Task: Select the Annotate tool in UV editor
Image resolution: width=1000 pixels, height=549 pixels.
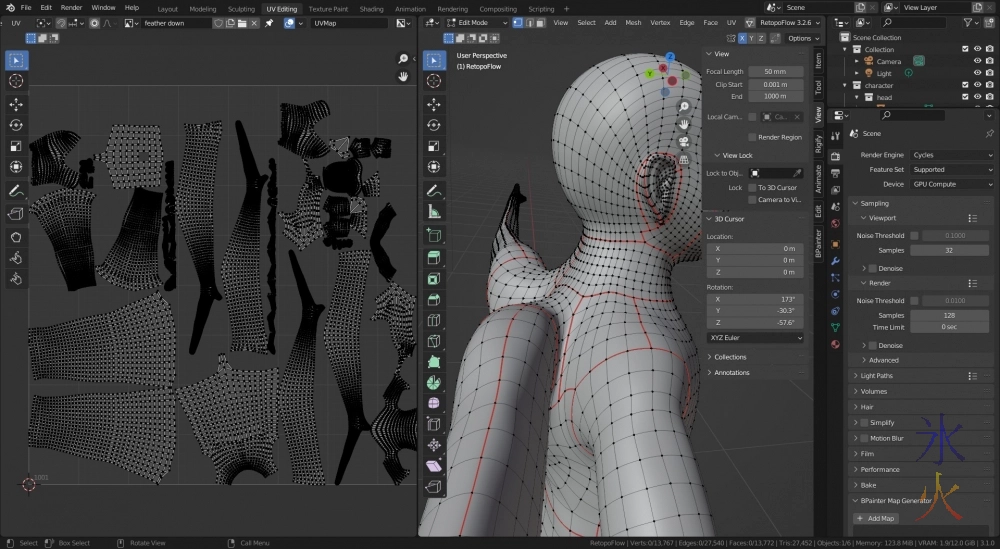Action: (17, 190)
